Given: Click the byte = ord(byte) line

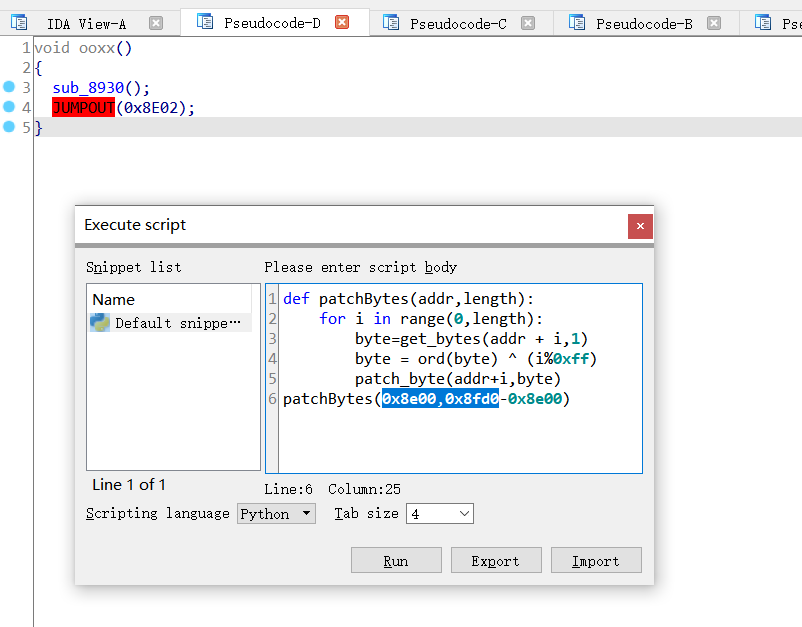Looking at the screenshot, I should click(x=476, y=359).
